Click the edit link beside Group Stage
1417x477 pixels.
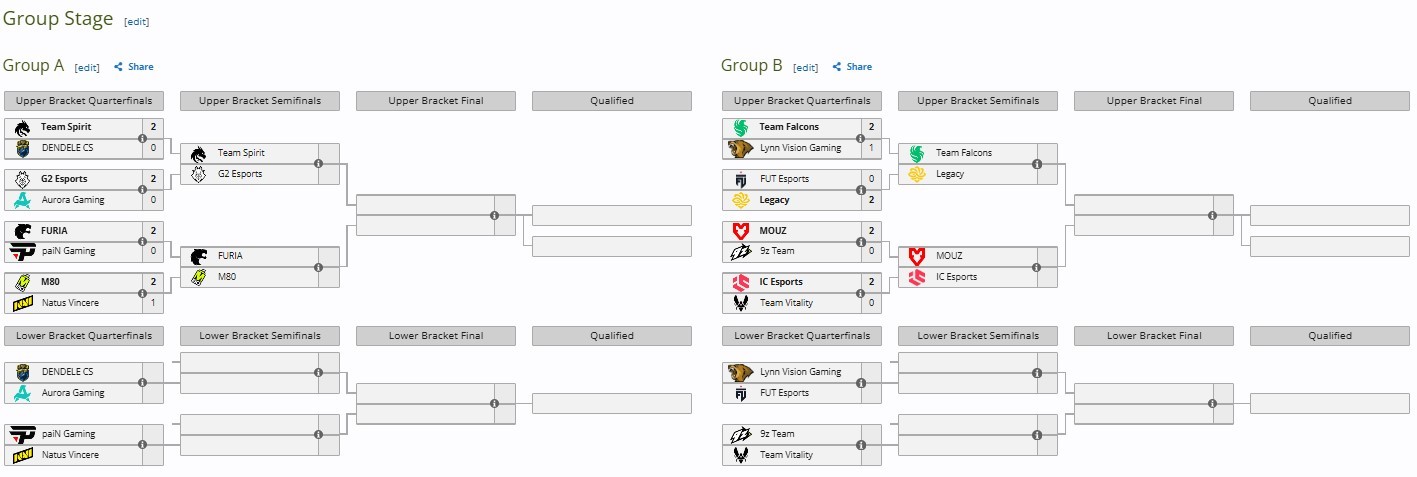[x=136, y=21]
